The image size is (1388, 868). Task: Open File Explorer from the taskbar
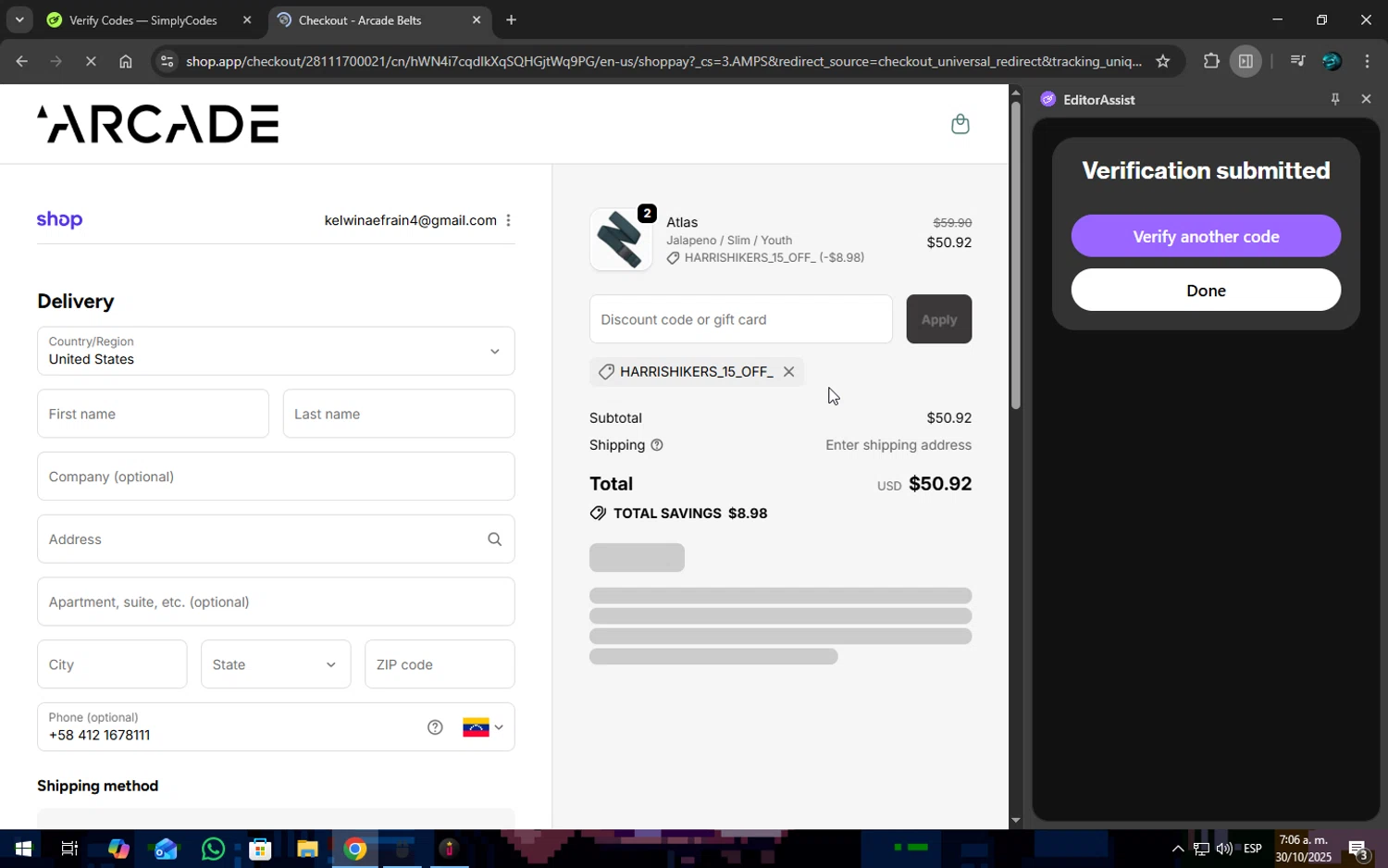pyautogui.click(x=307, y=849)
